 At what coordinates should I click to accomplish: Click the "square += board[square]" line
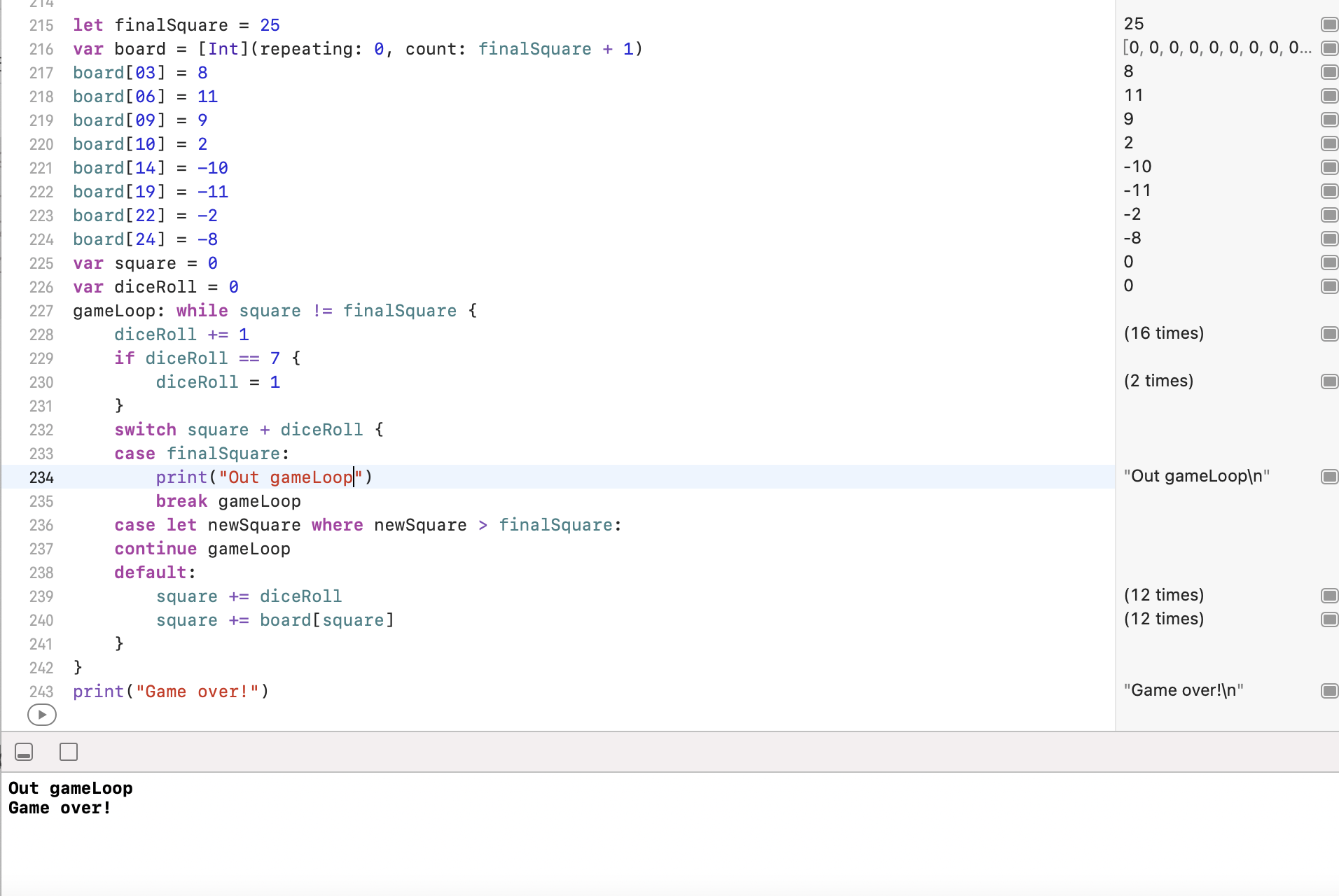[x=275, y=620]
